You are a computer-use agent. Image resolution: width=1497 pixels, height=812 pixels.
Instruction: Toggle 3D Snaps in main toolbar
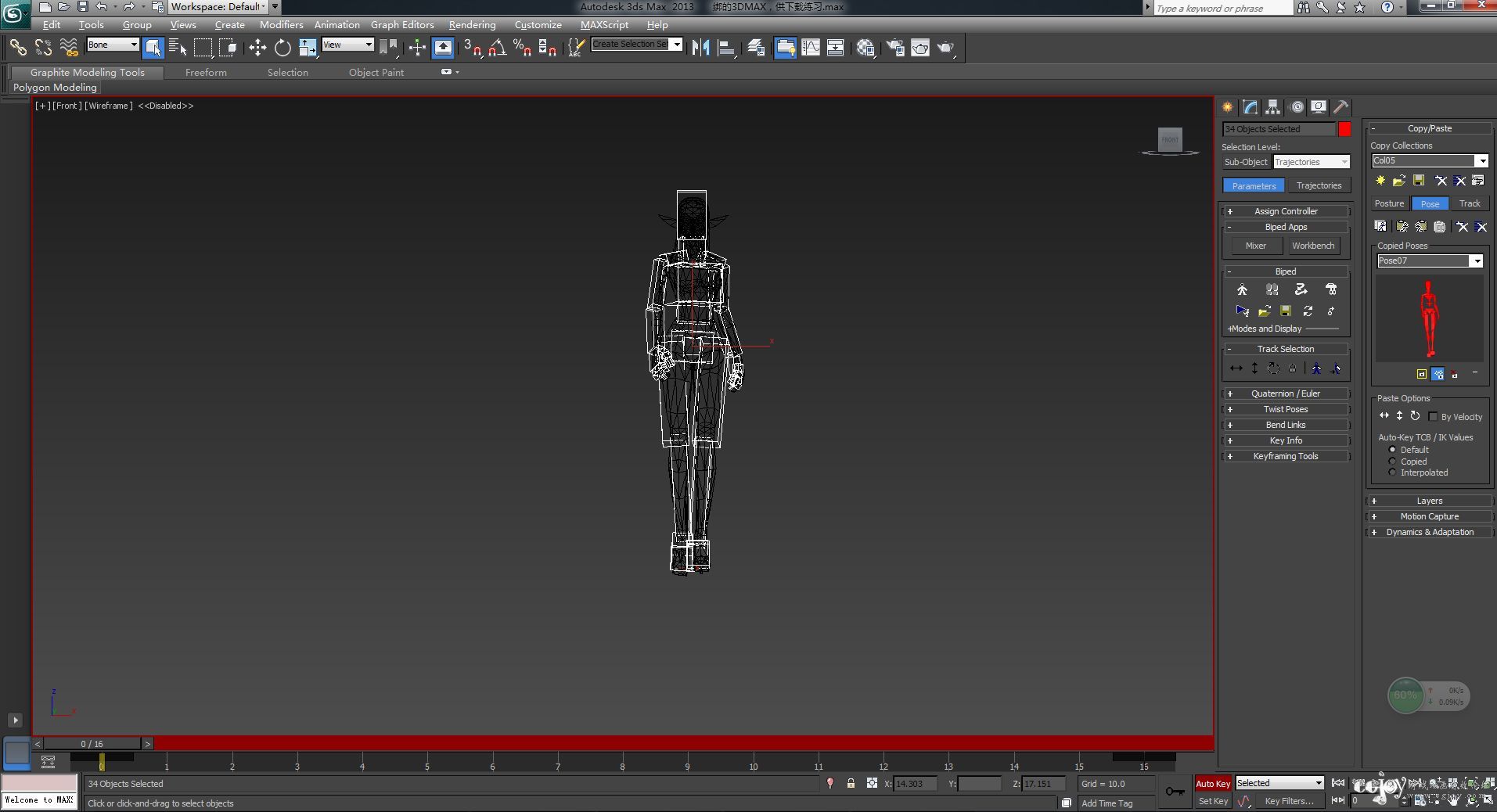pos(472,48)
